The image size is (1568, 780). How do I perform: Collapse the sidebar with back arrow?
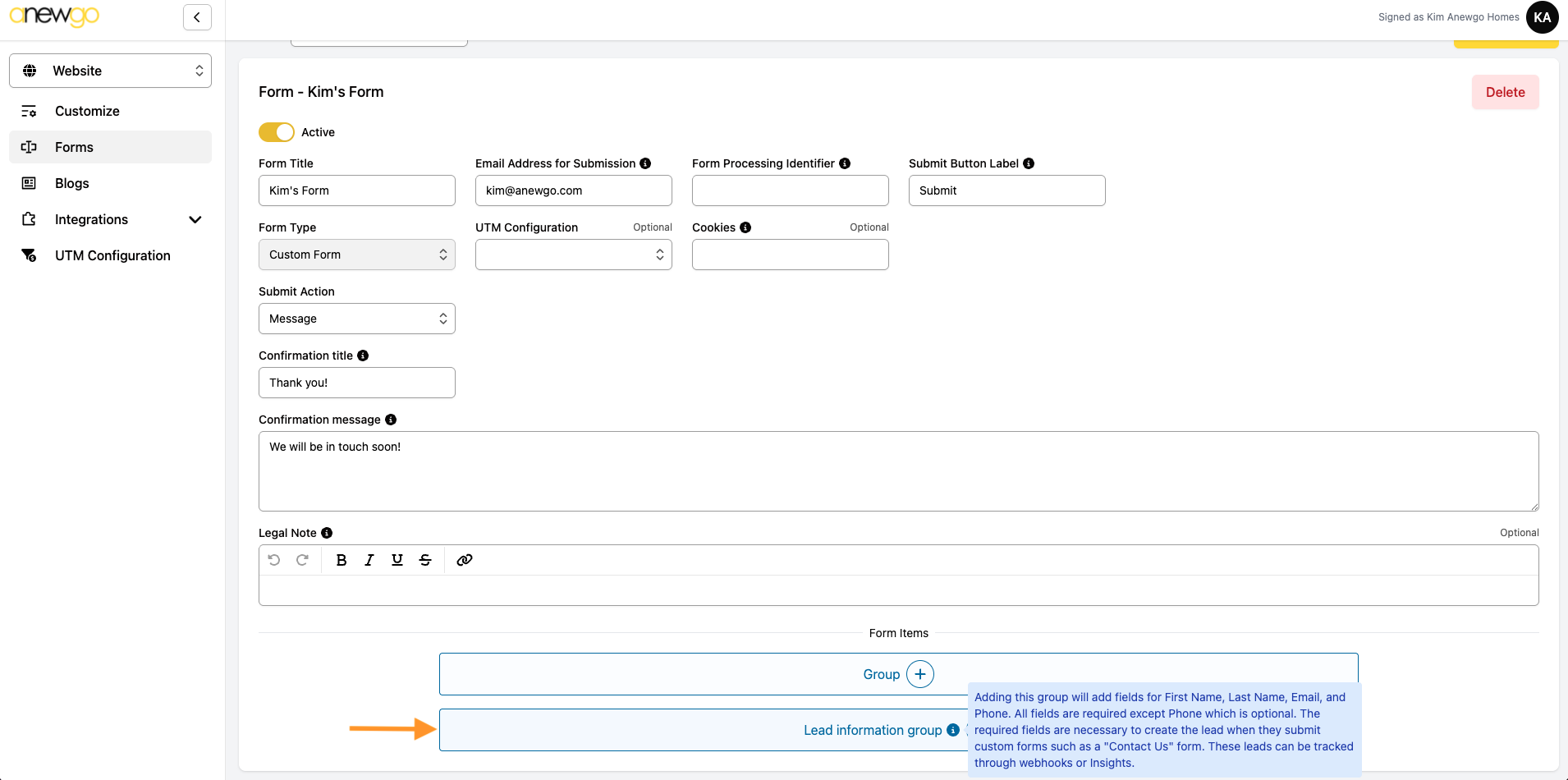tap(197, 17)
